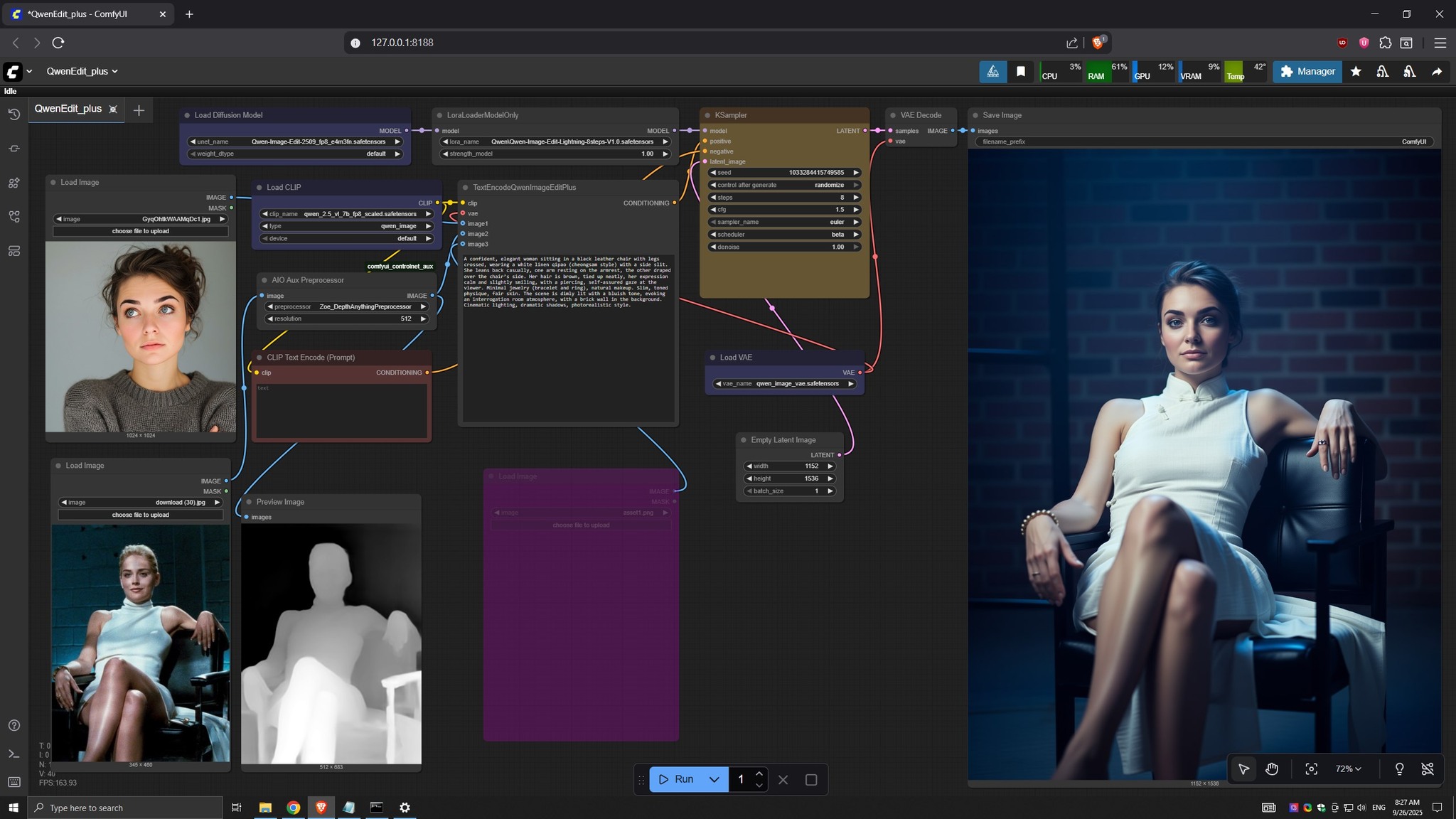Open the Brave browser main menu icon
The width and height of the screenshot is (1456, 819).
(x=1440, y=43)
